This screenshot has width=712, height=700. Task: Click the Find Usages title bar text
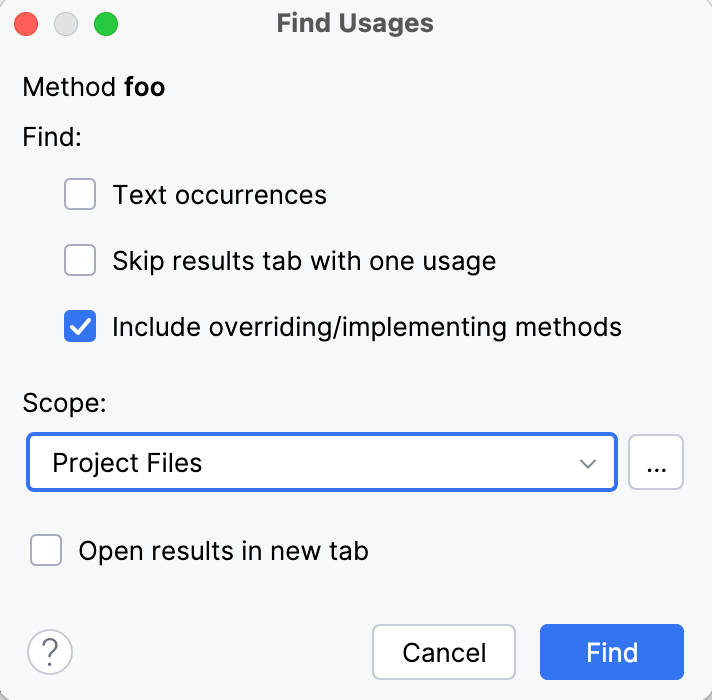[355, 23]
